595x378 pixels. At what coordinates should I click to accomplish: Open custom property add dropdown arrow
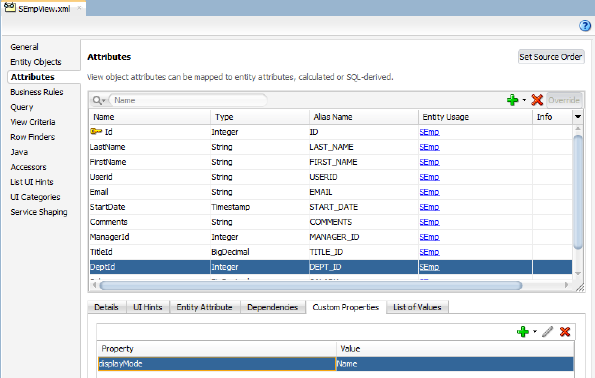point(535,332)
